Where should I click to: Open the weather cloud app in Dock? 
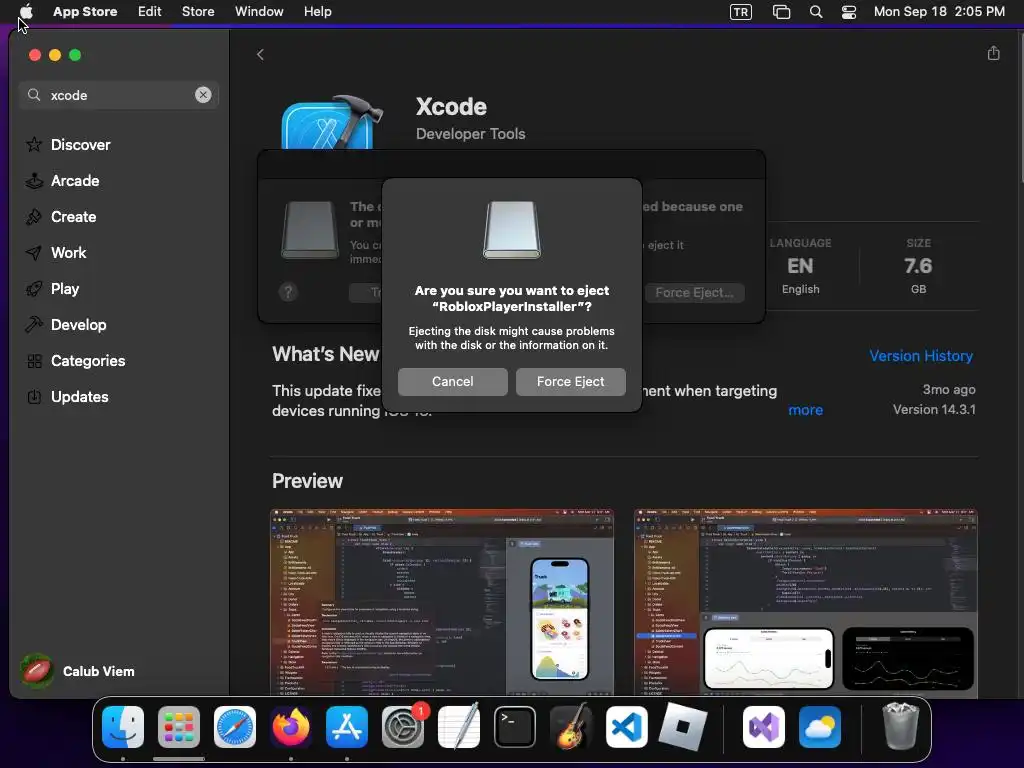[x=820, y=727]
